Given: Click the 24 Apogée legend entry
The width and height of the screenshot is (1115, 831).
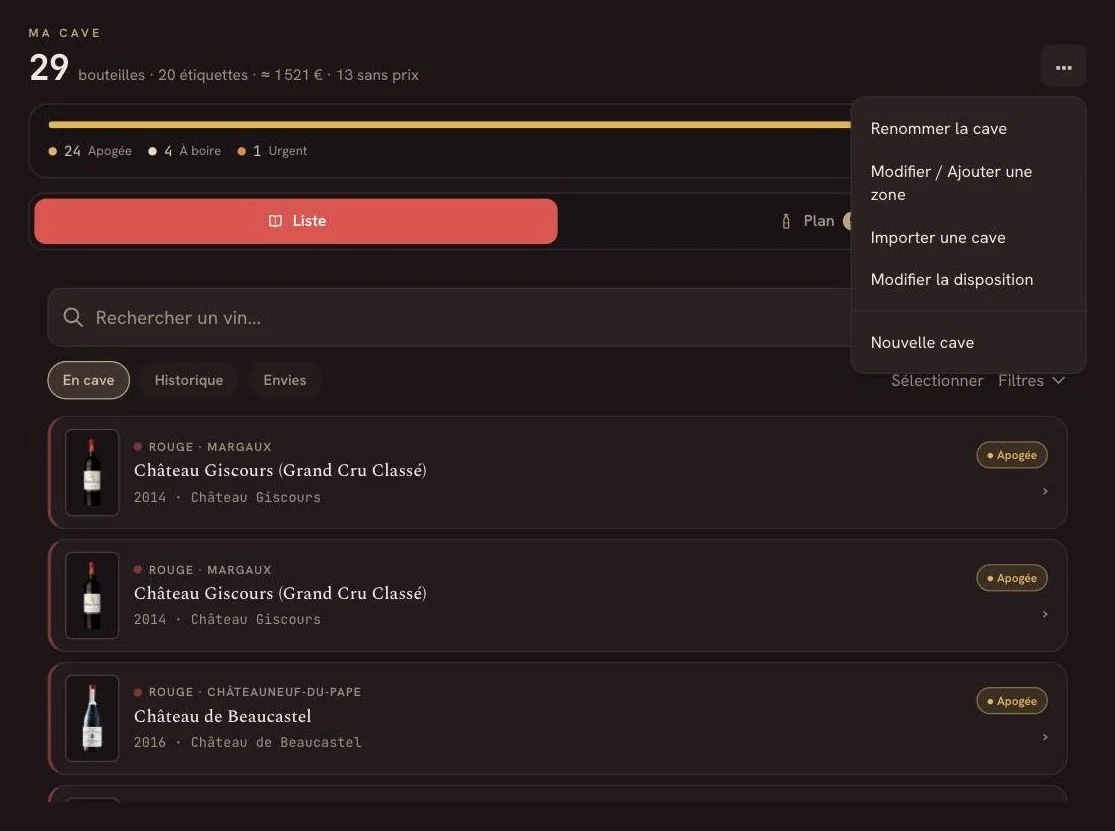Looking at the screenshot, I should 90,151.
